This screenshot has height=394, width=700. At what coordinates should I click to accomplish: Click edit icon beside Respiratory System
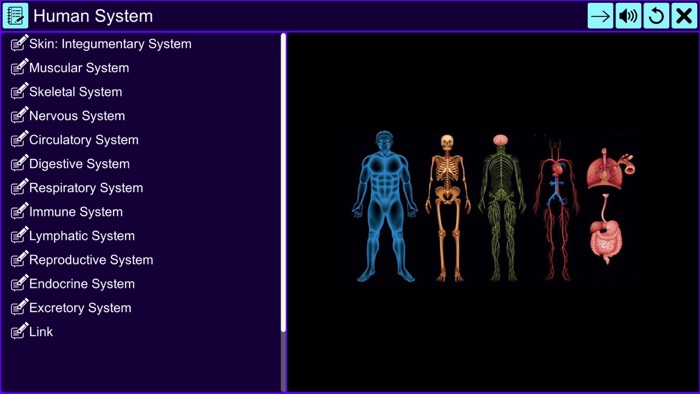tap(19, 187)
